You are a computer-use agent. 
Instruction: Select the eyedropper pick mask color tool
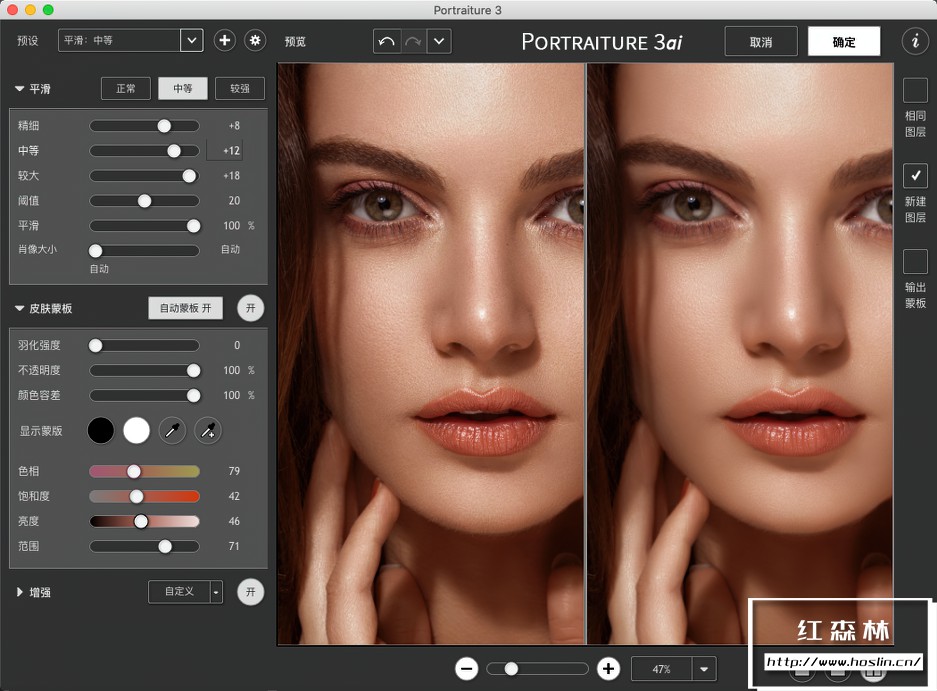point(173,431)
